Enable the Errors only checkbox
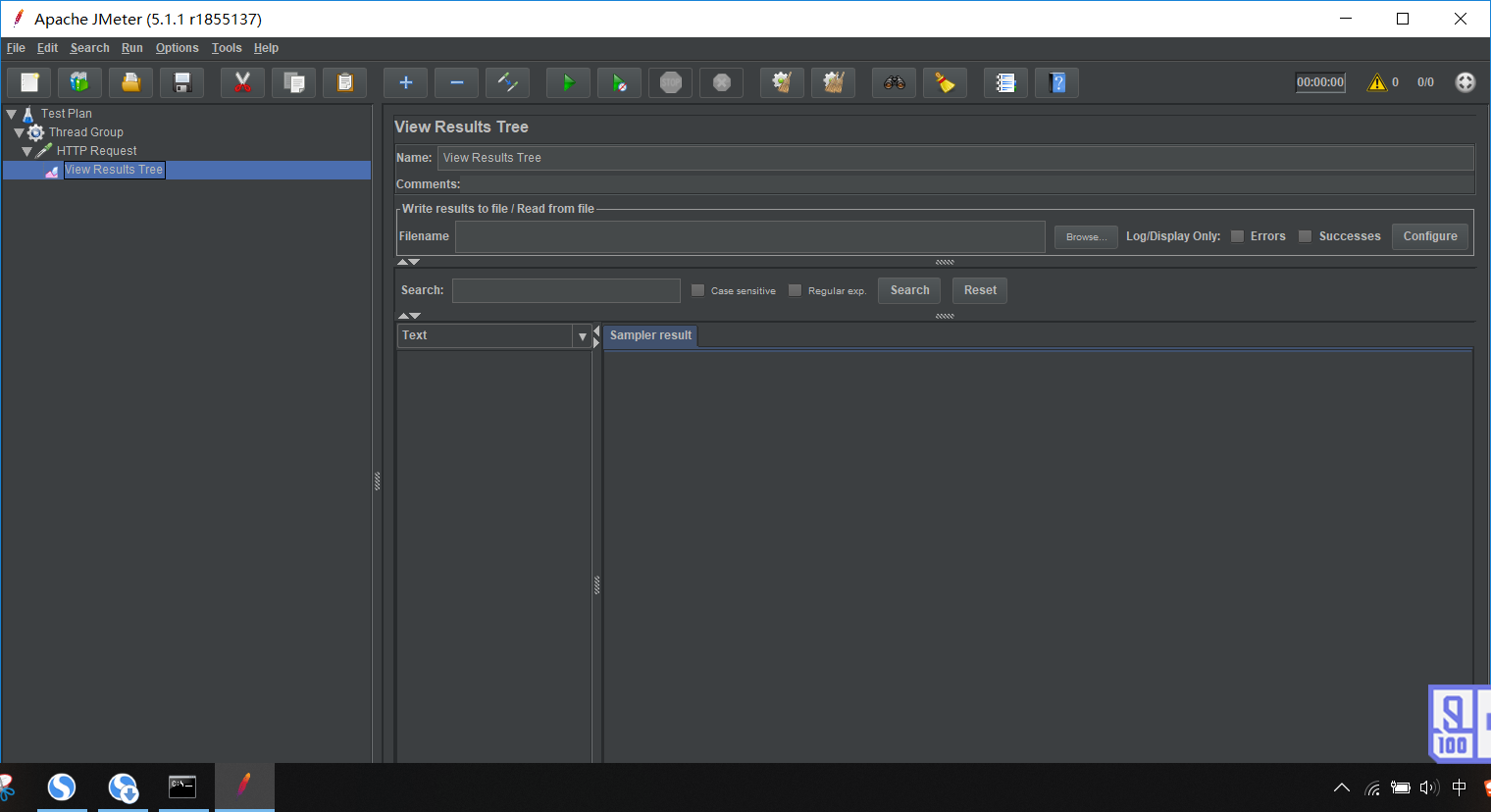 (1238, 236)
